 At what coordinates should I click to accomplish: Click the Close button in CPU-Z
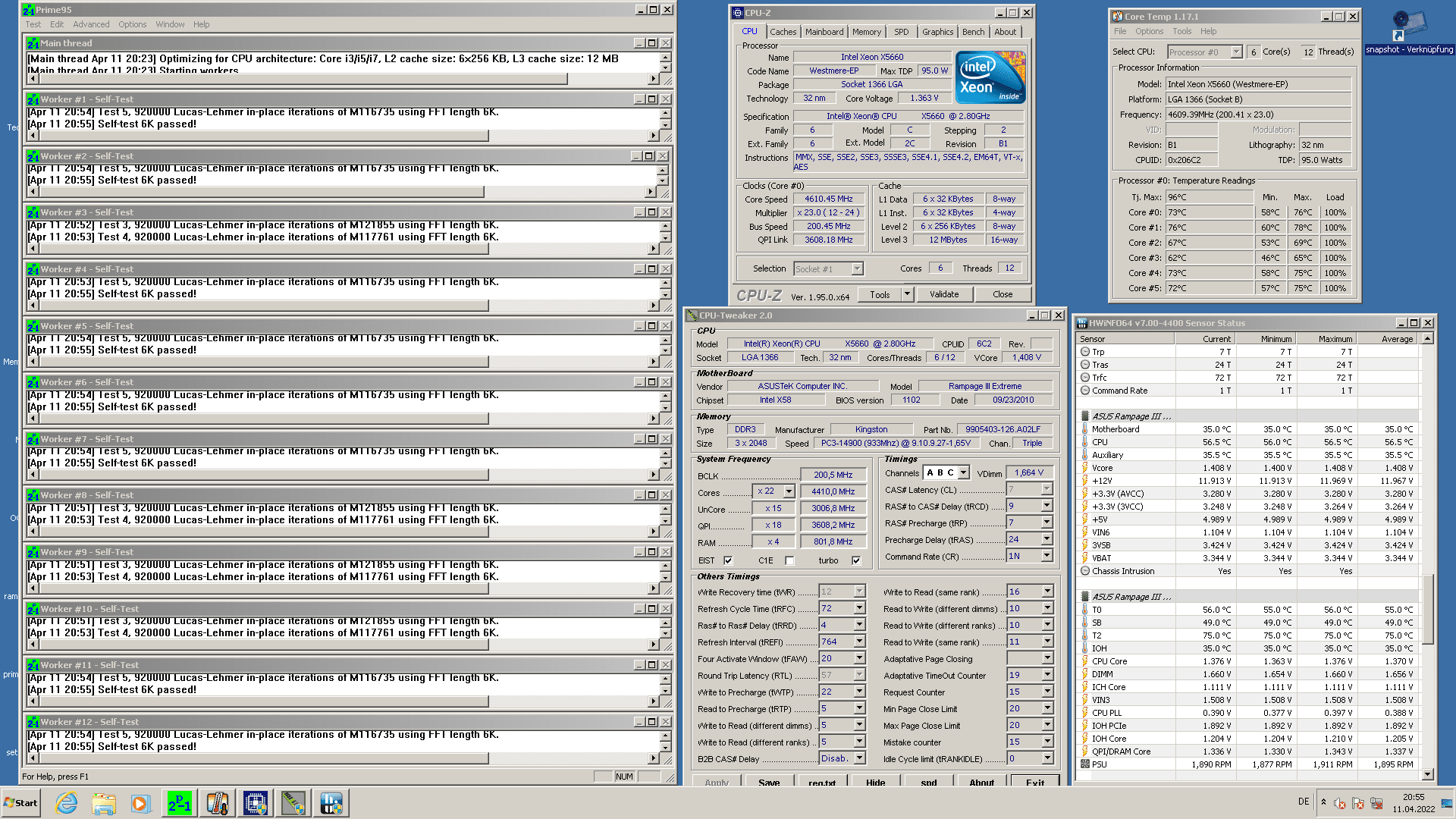pyautogui.click(x=1003, y=294)
